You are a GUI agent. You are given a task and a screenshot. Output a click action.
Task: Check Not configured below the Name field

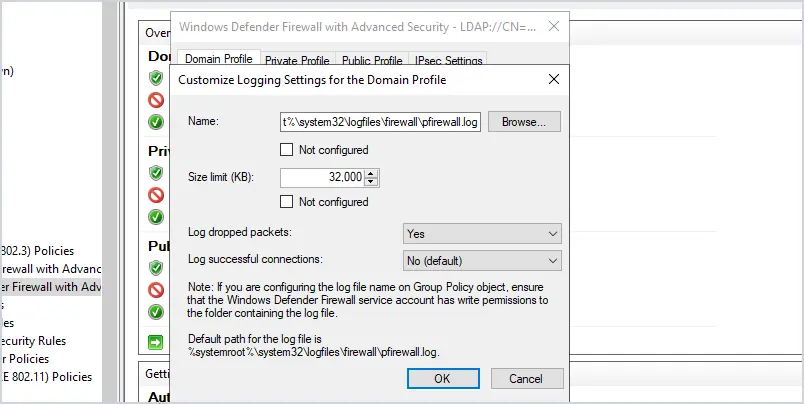(286, 150)
